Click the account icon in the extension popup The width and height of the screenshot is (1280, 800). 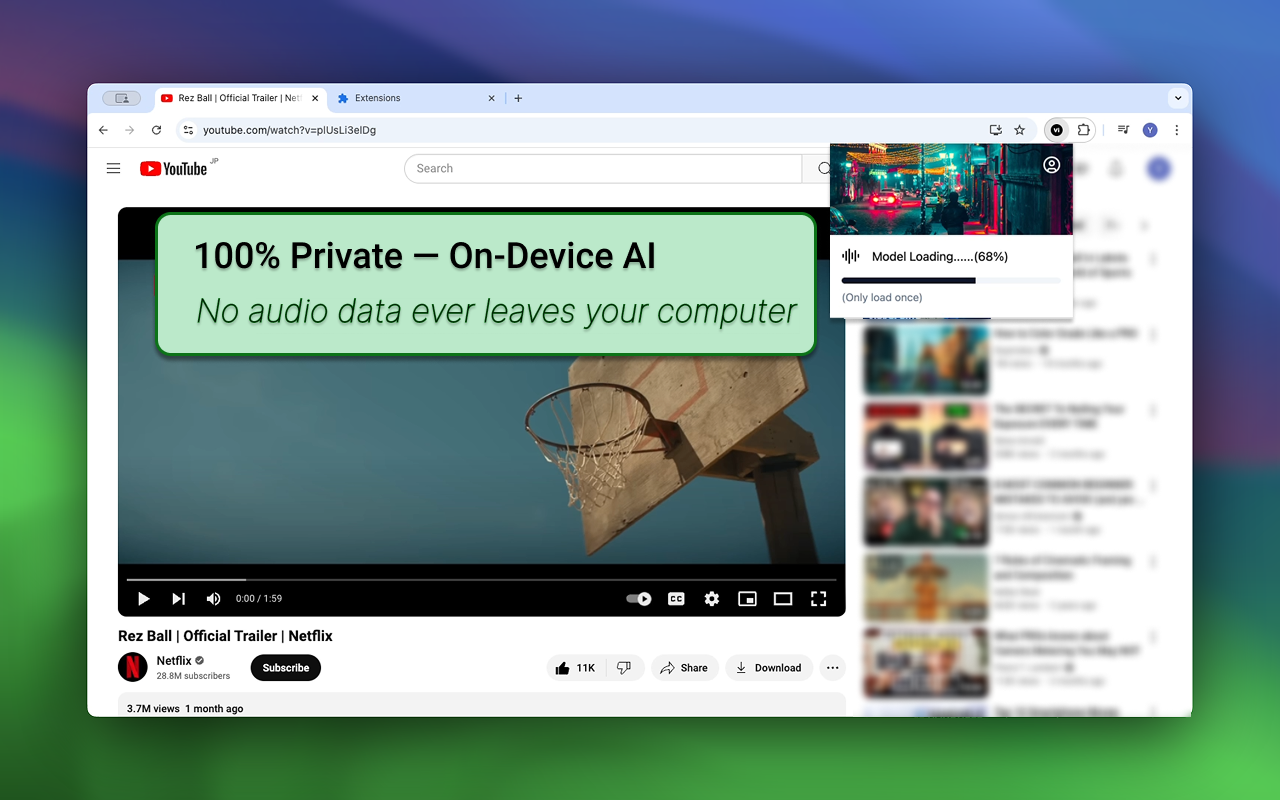point(1051,165)
